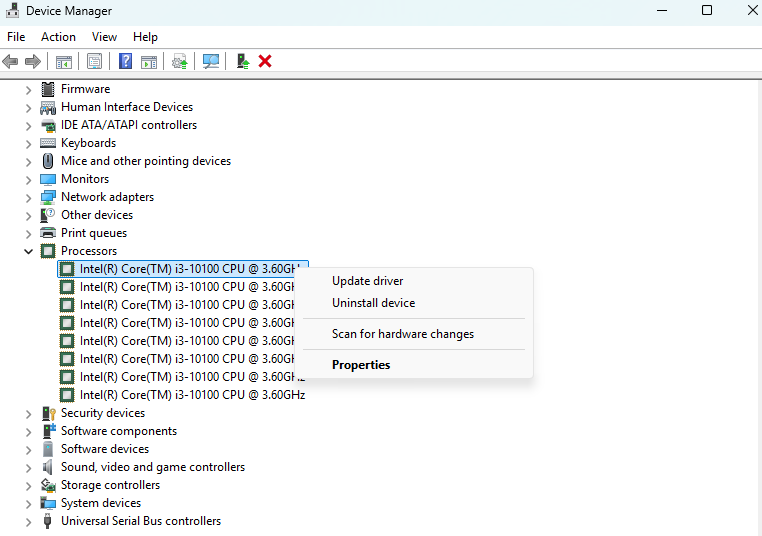Image resolution: width=762 pixels, height=536 pixels.
Task: Open the View menu
Action: click(x=104, y=37)
